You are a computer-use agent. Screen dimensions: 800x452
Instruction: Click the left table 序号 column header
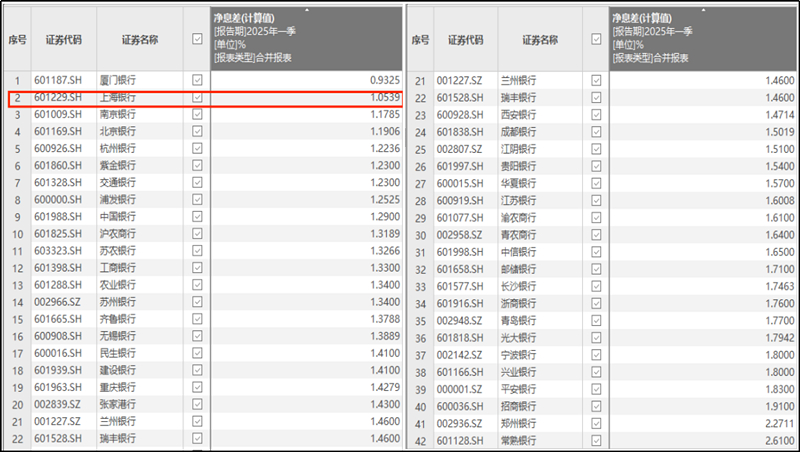tap(17, 40)
